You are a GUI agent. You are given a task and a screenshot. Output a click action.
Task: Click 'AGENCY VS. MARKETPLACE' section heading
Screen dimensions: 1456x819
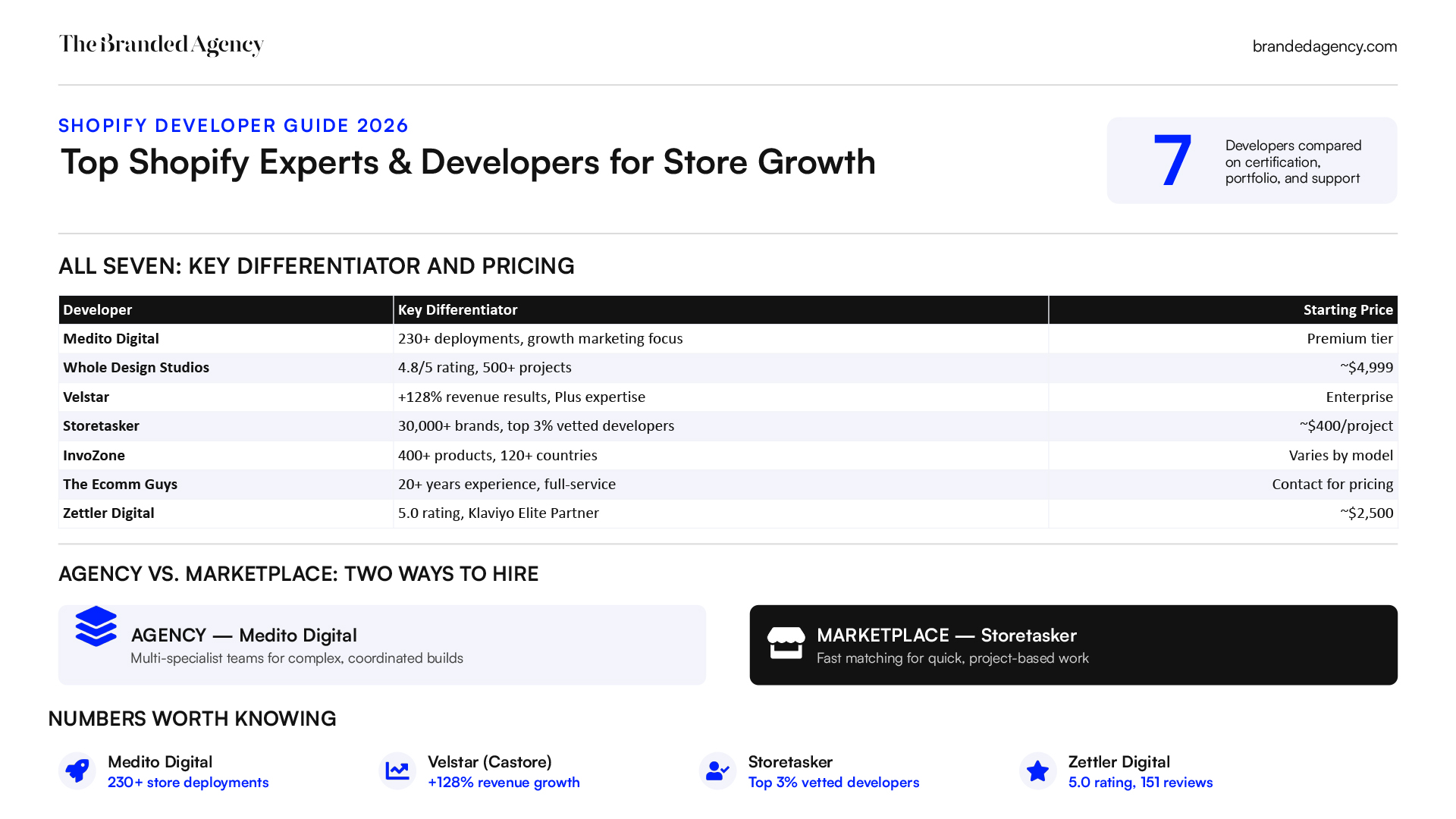pyautogui.click(x=298, y=574)
